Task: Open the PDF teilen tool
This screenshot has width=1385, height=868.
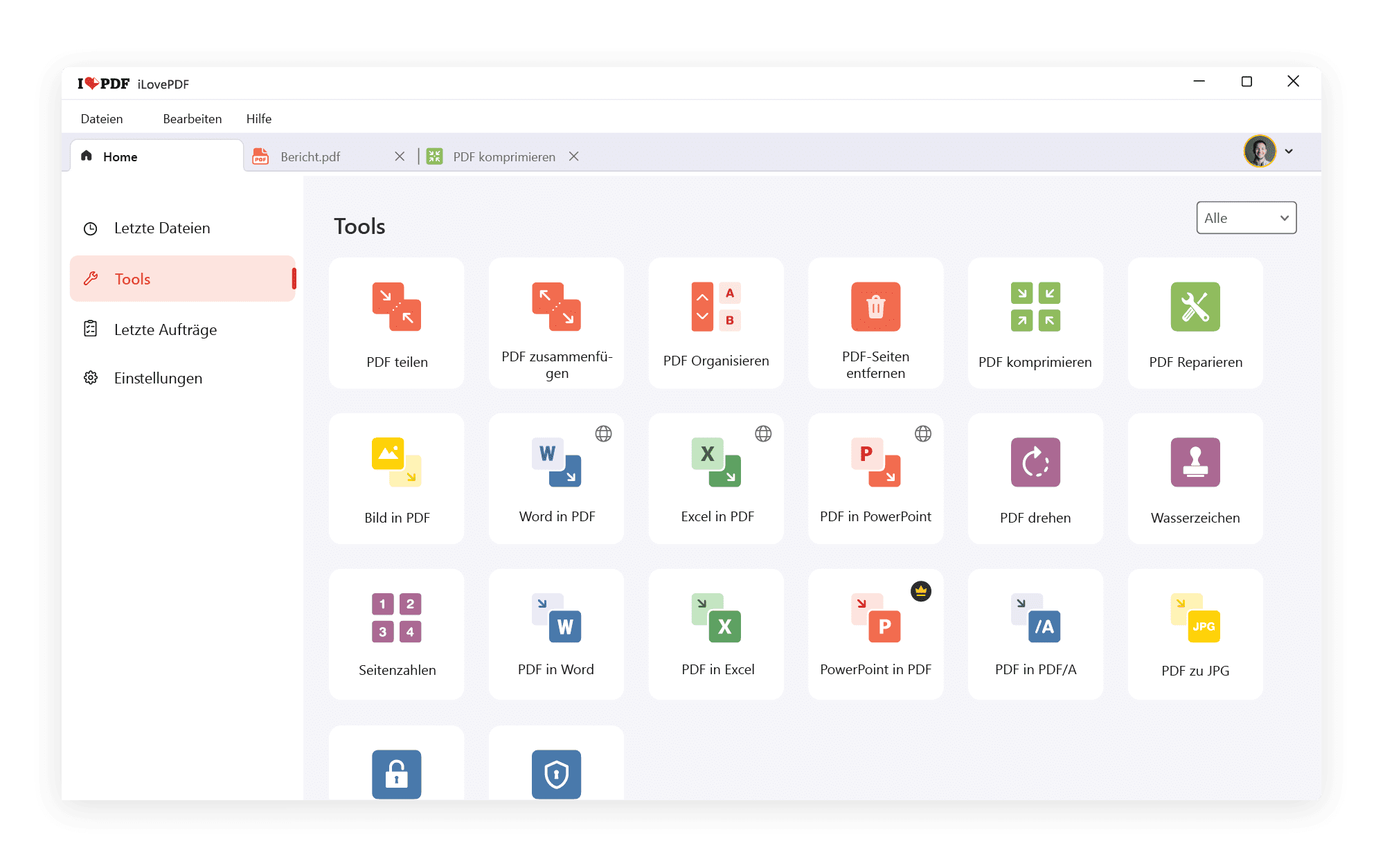Action: pyautogui.click(x=396, y=323)
